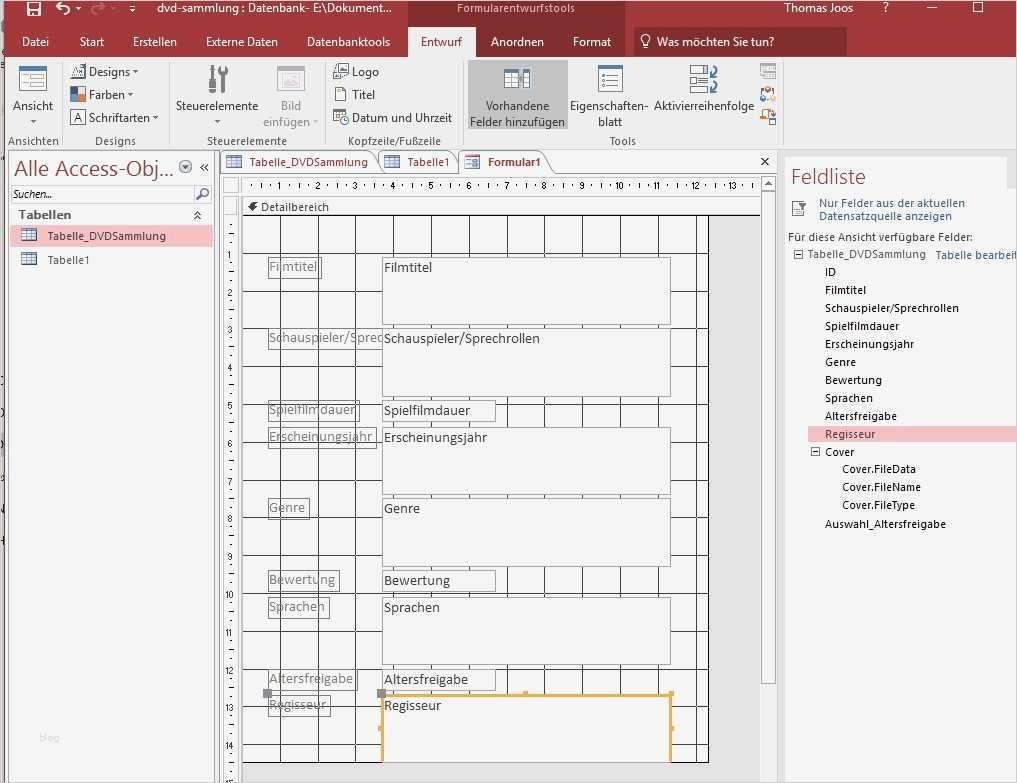Switch to the Anordnen ribbon tab
The width and height of the screenshot is (1017, 783).
coord(517,41)
